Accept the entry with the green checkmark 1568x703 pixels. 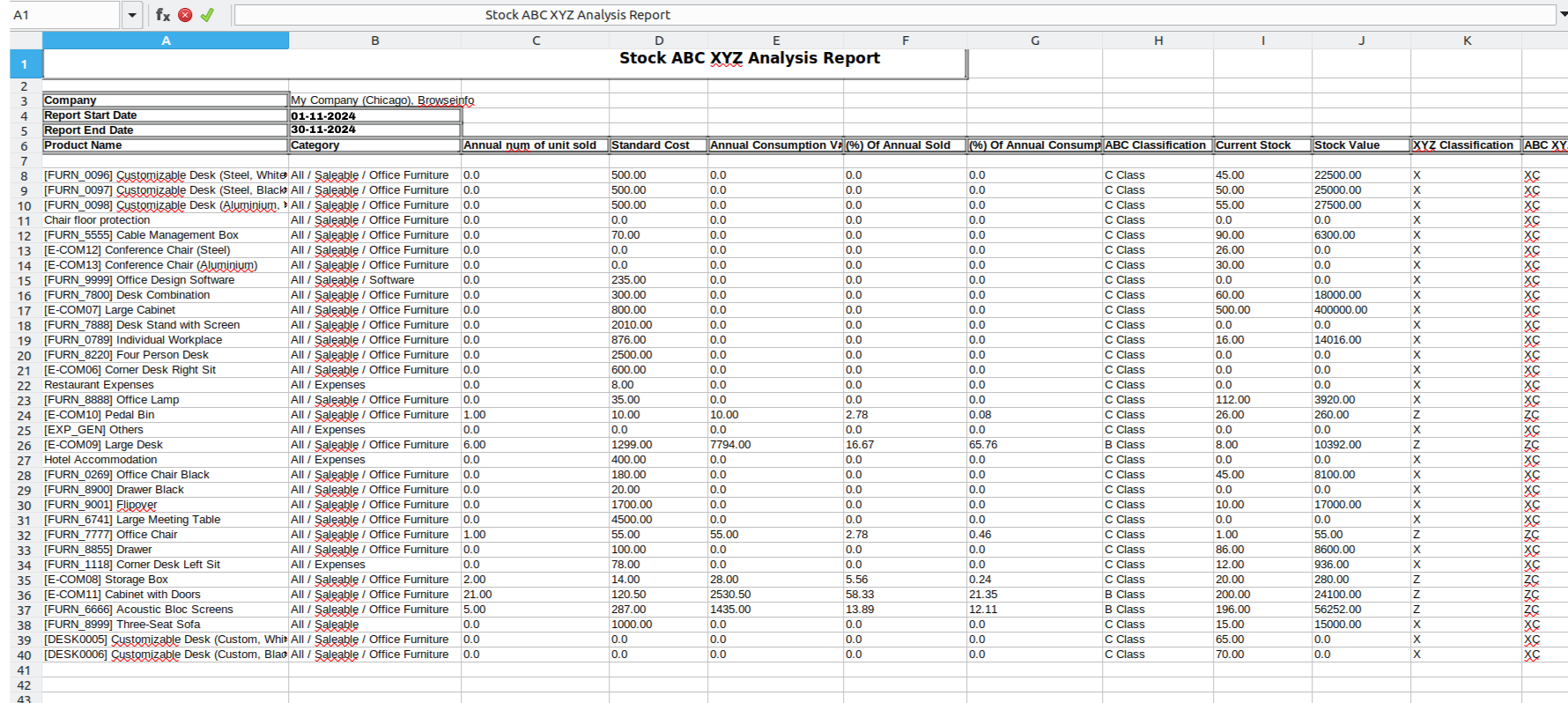[x=207, y=15]
